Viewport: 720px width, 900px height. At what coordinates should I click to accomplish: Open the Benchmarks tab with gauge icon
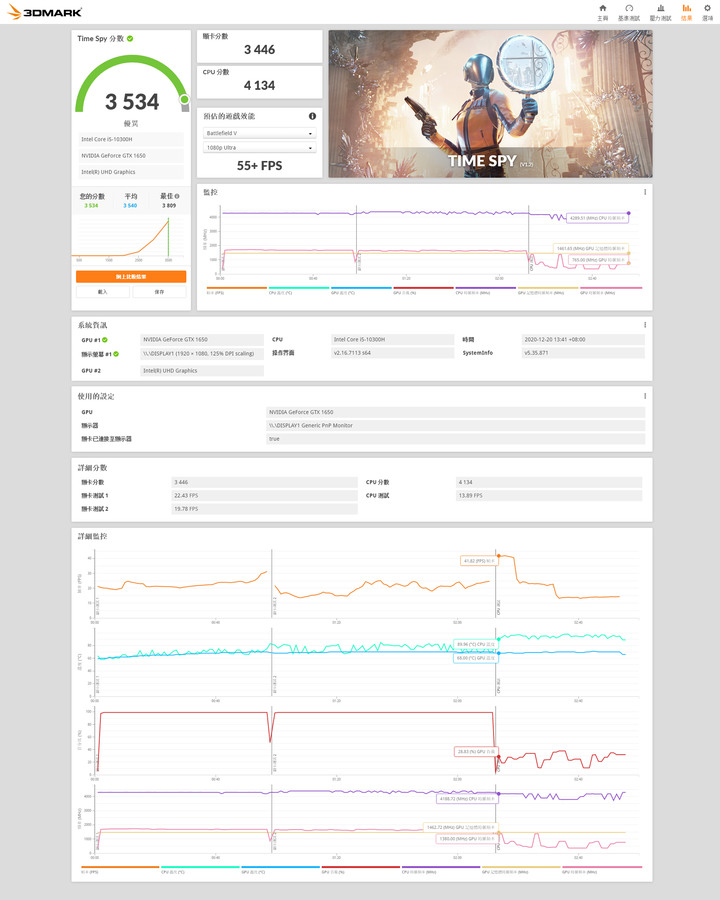629,12
